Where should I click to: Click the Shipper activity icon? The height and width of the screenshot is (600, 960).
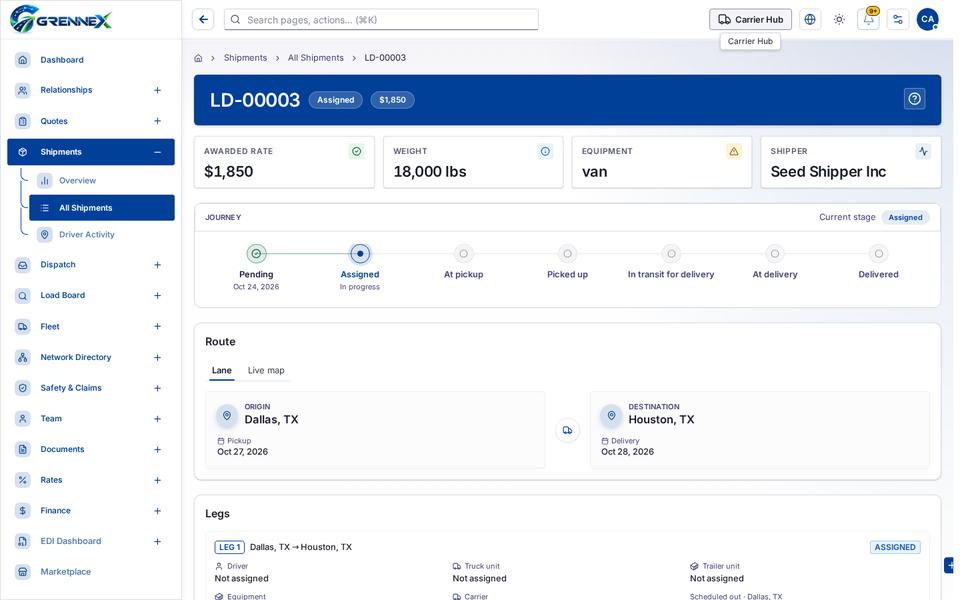[923, 151]
